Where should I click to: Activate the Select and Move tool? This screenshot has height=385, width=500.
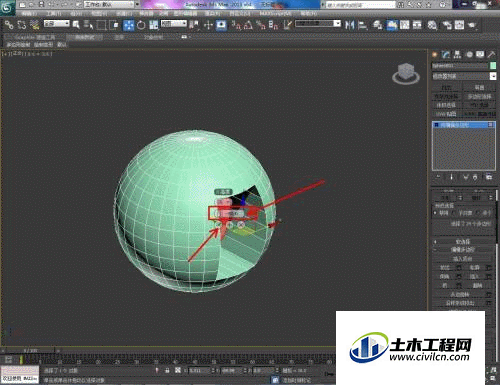click(128, 25)
